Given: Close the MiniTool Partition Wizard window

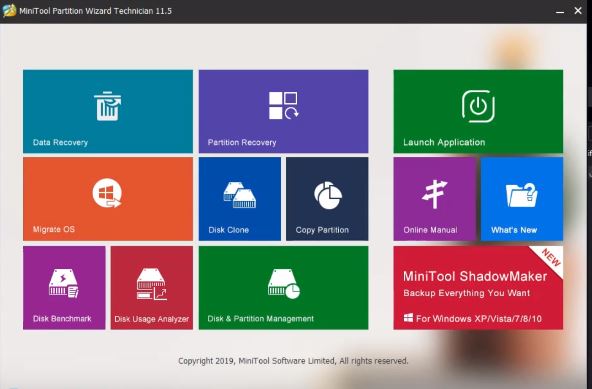Looking at the screenshot, I should 578,11.
